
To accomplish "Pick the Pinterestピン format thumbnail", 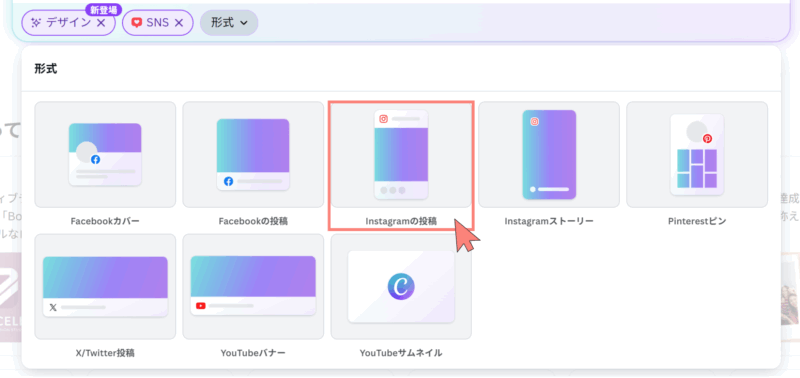I will (x=697, y=155).
